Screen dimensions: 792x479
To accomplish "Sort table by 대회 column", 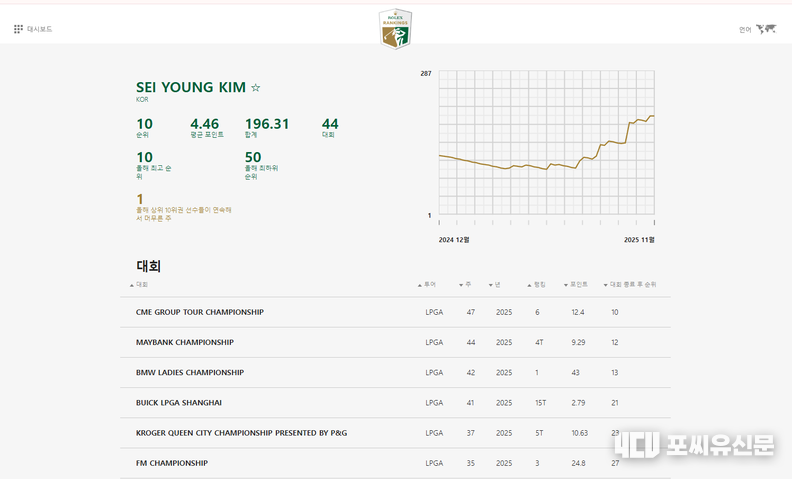I will click(141, 285).
